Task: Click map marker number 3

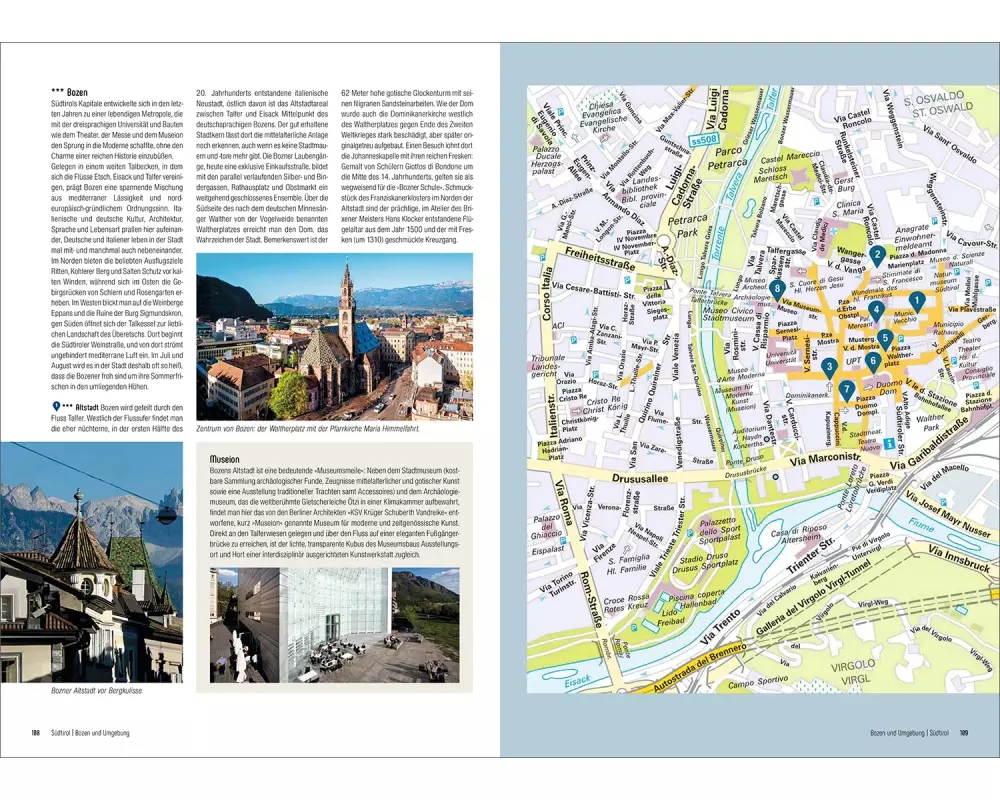Action: (x=829, y=367)
